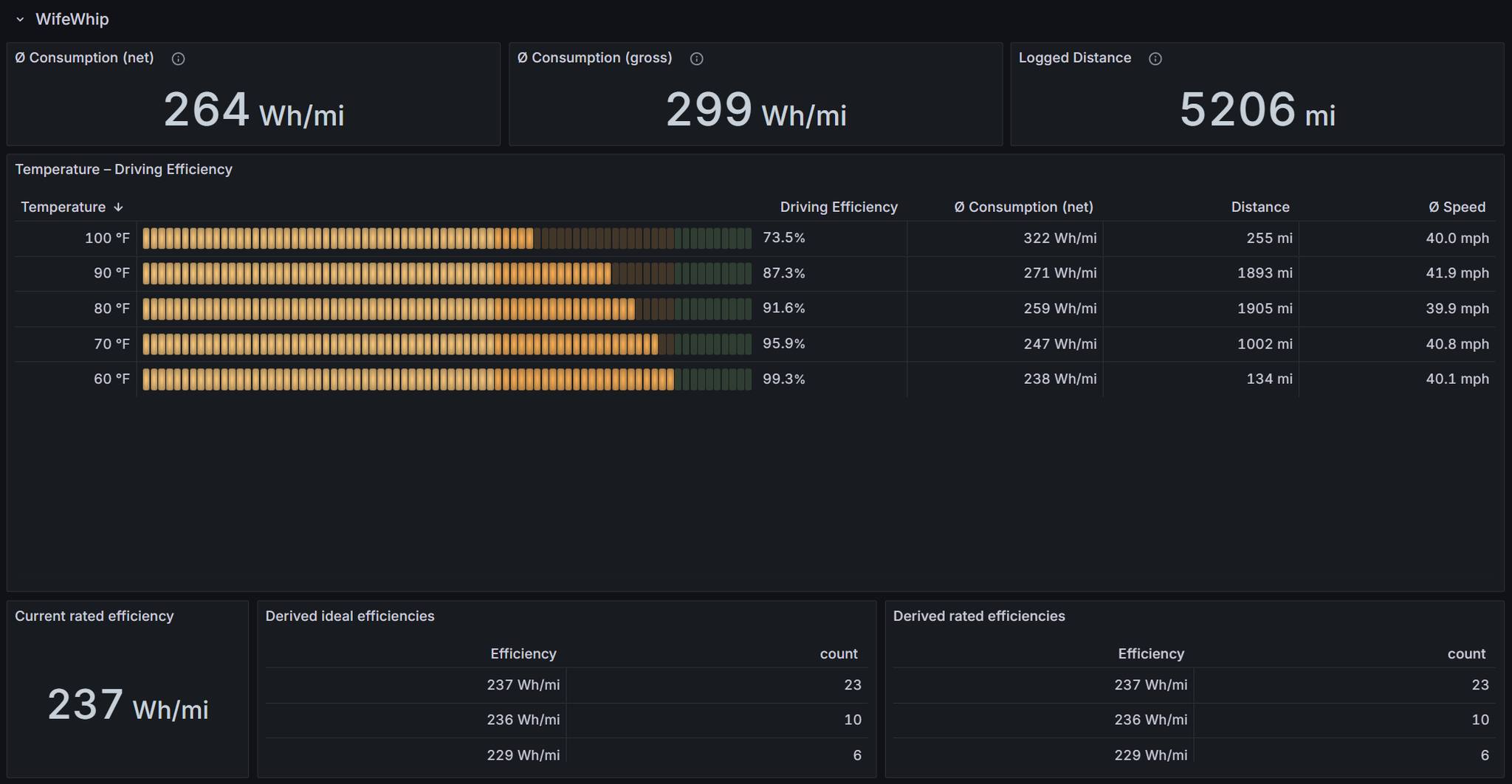Select the 73.5% efficiency value
The image size is (1512, 784).
click(784, 238)
